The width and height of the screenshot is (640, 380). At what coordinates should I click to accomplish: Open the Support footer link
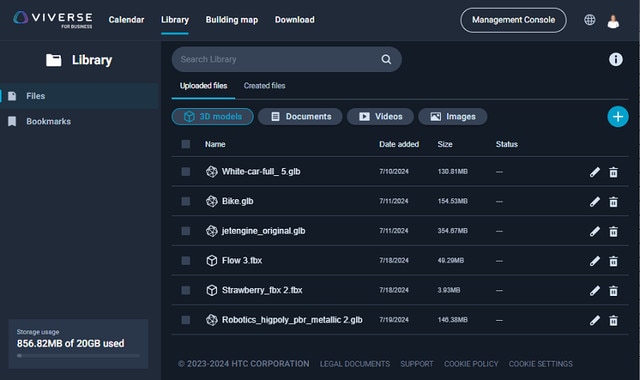417,364
